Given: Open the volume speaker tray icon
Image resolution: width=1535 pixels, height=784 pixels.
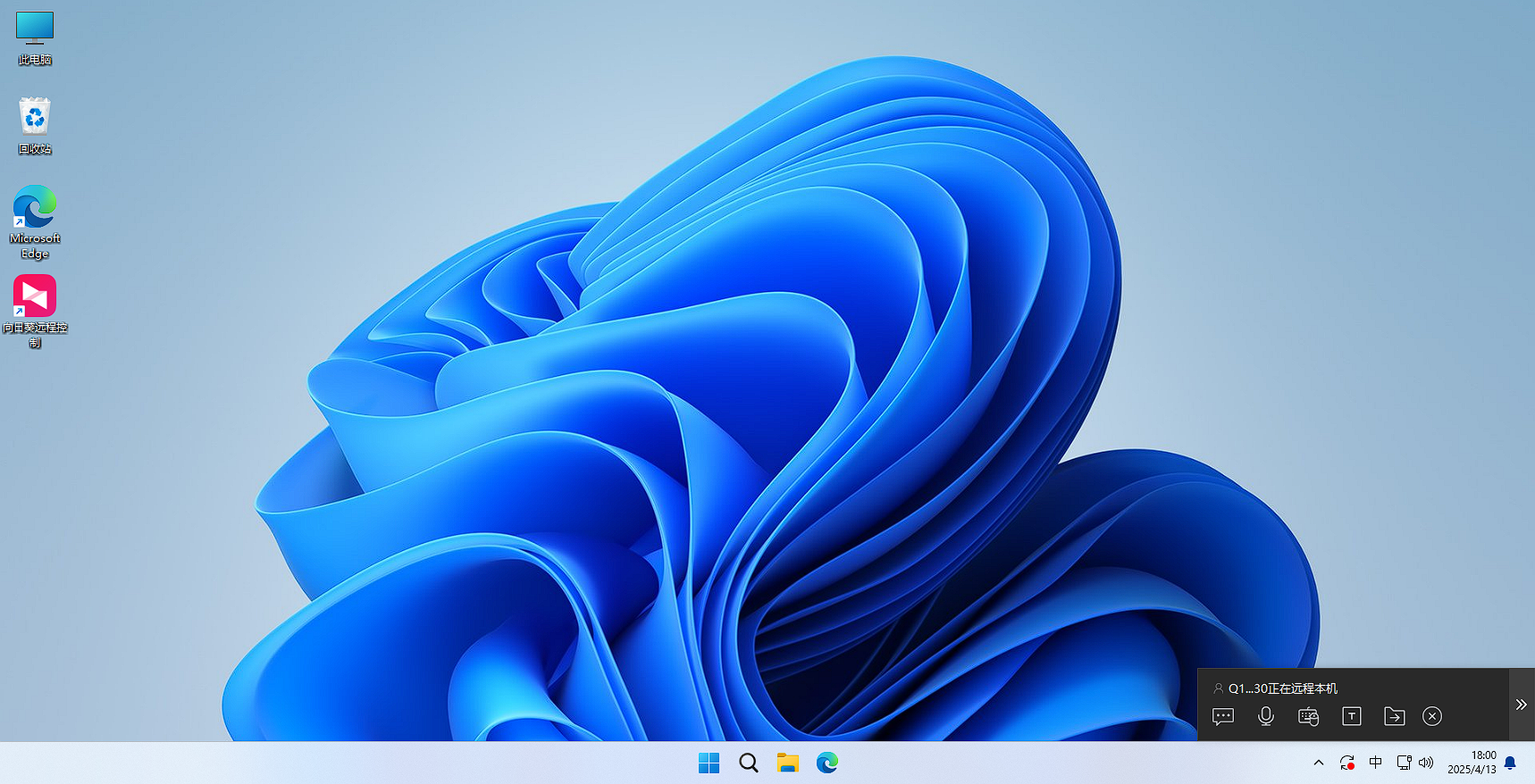Looking at the screenshot, I should (x=1426, y=763).
